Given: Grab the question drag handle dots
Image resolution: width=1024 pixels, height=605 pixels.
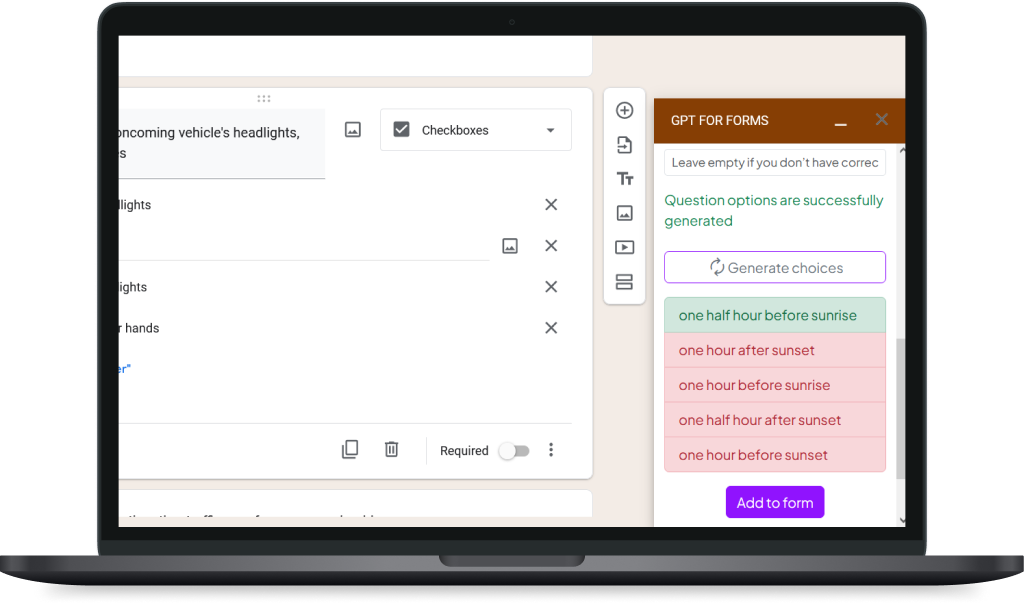Looking at the screenshot, I should click(264, 99).
